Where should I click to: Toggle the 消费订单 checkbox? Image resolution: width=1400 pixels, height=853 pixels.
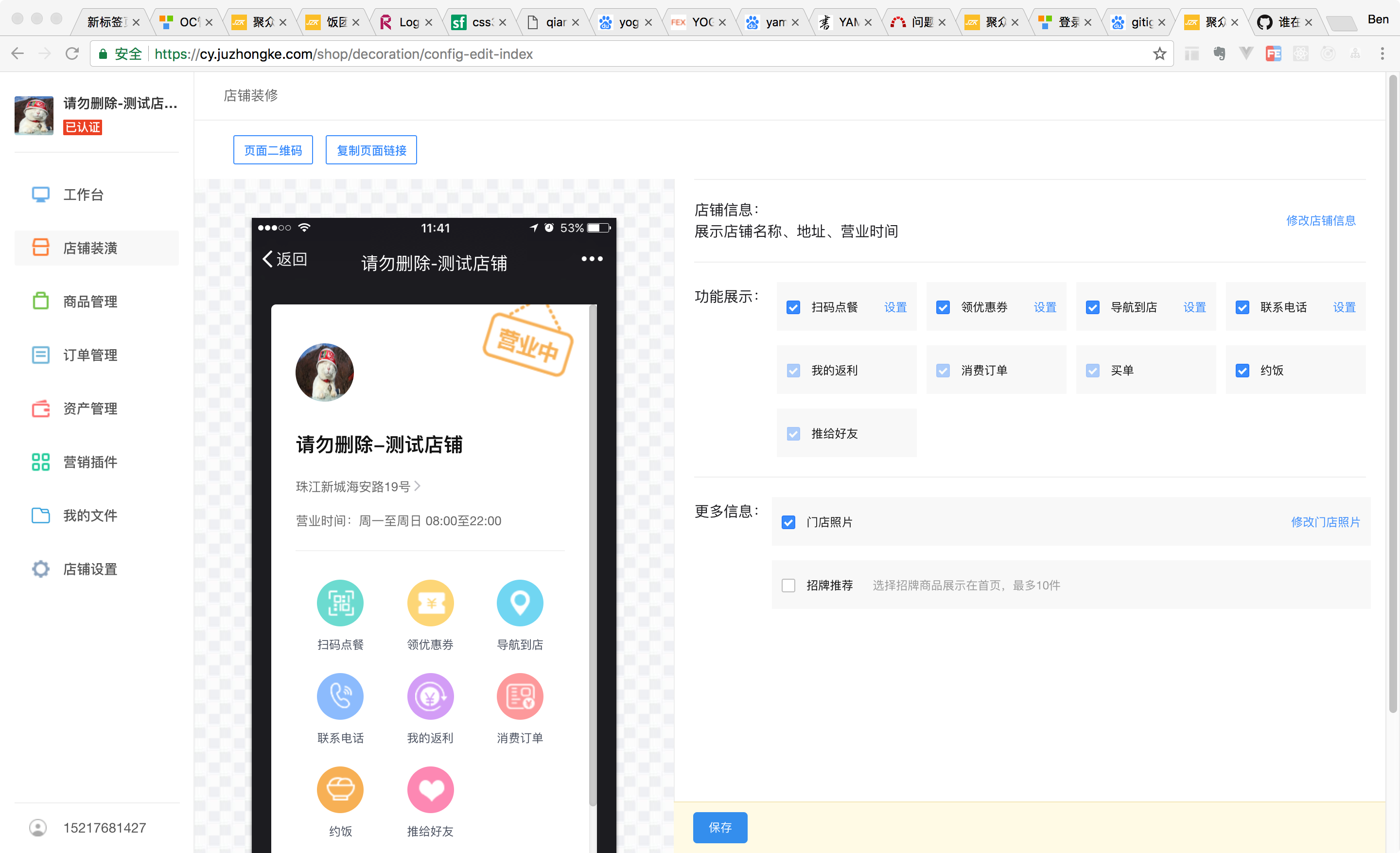(943, 371)
